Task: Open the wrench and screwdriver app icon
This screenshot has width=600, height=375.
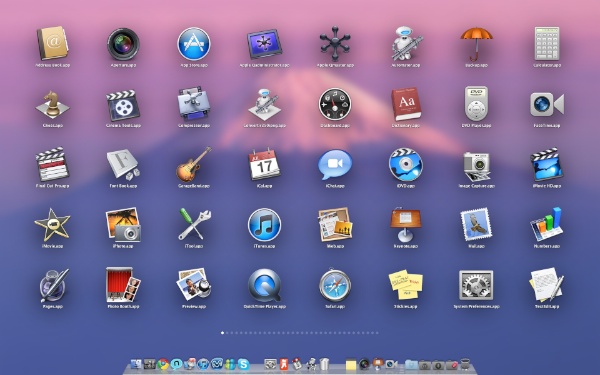Action: point(194,225)
